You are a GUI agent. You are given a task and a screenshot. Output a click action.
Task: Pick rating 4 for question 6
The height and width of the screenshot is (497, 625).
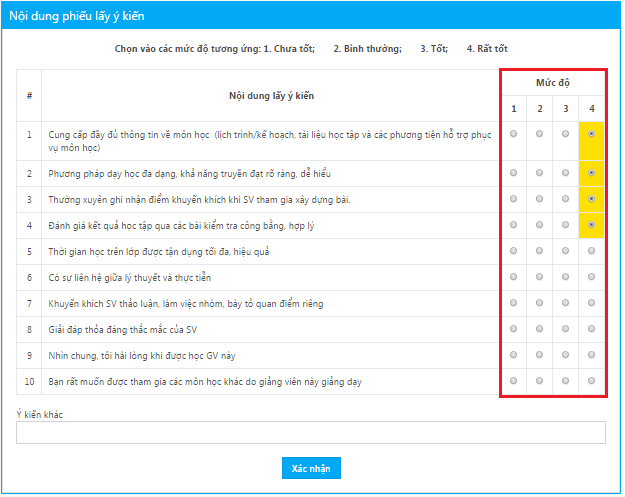tap(592, 277)
